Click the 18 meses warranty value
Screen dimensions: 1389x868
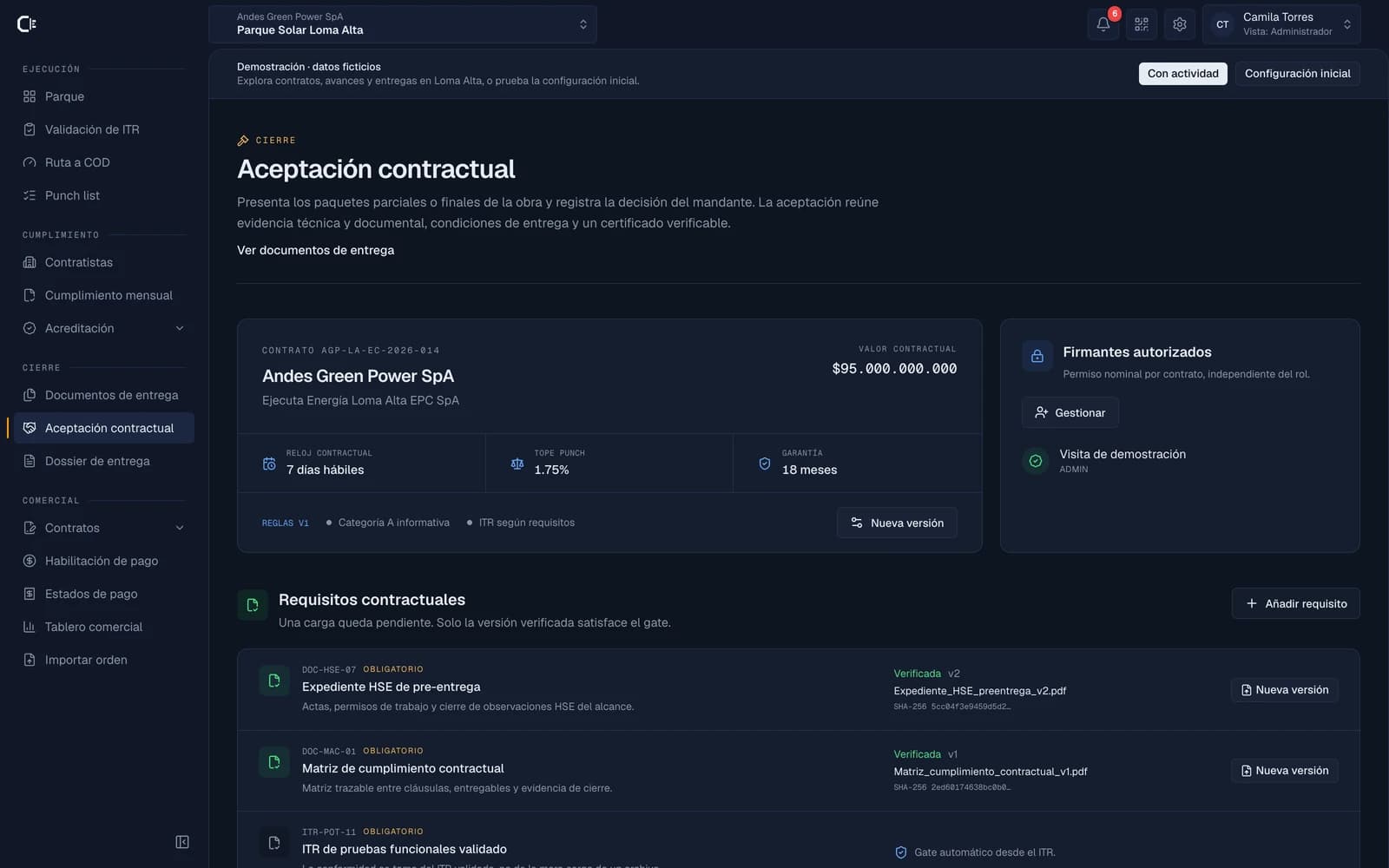[x=809, y=470]
